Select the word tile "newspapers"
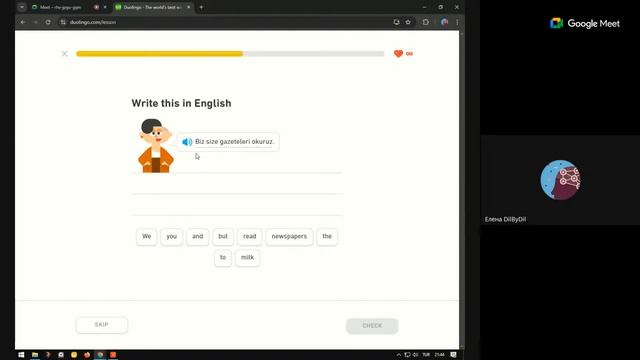This screenshot has width=640, height=360. tap(289, 236)
